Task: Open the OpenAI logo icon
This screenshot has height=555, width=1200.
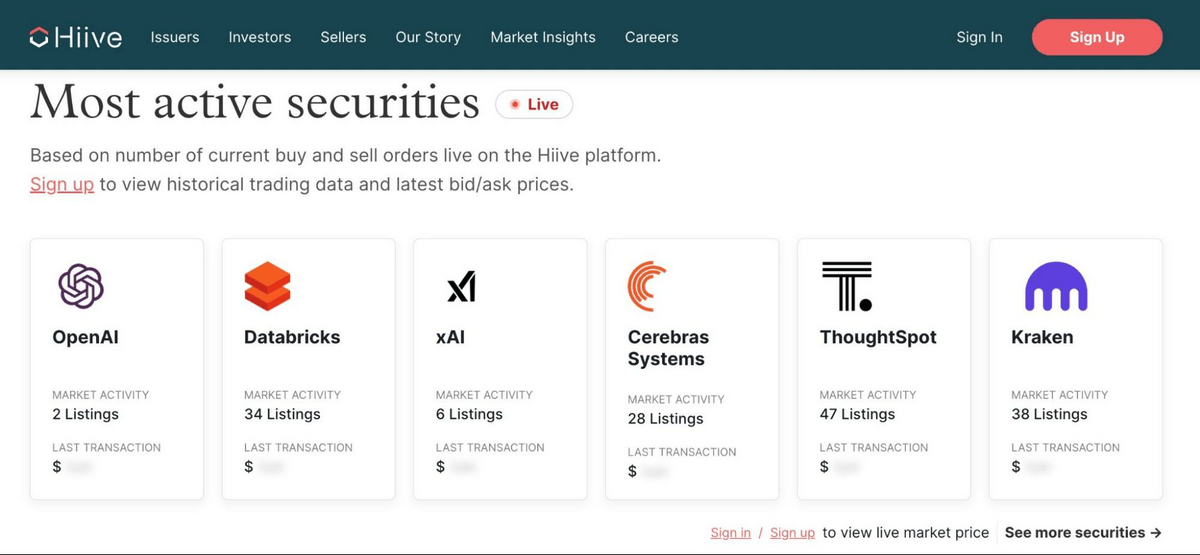Action: coord(81,286)
